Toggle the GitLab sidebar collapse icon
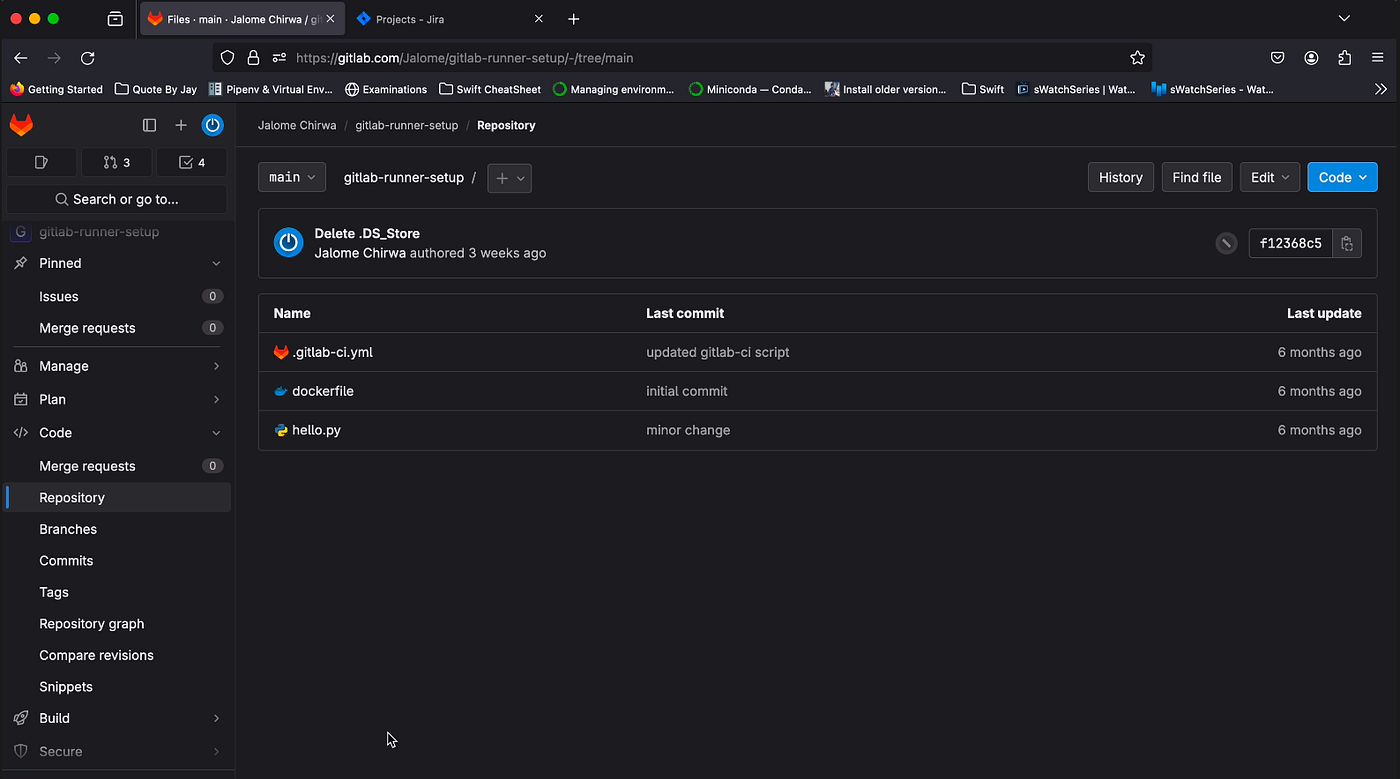The height and width of the screenshot is (779, 1400). pyautogui.click(x=150, y=125)
